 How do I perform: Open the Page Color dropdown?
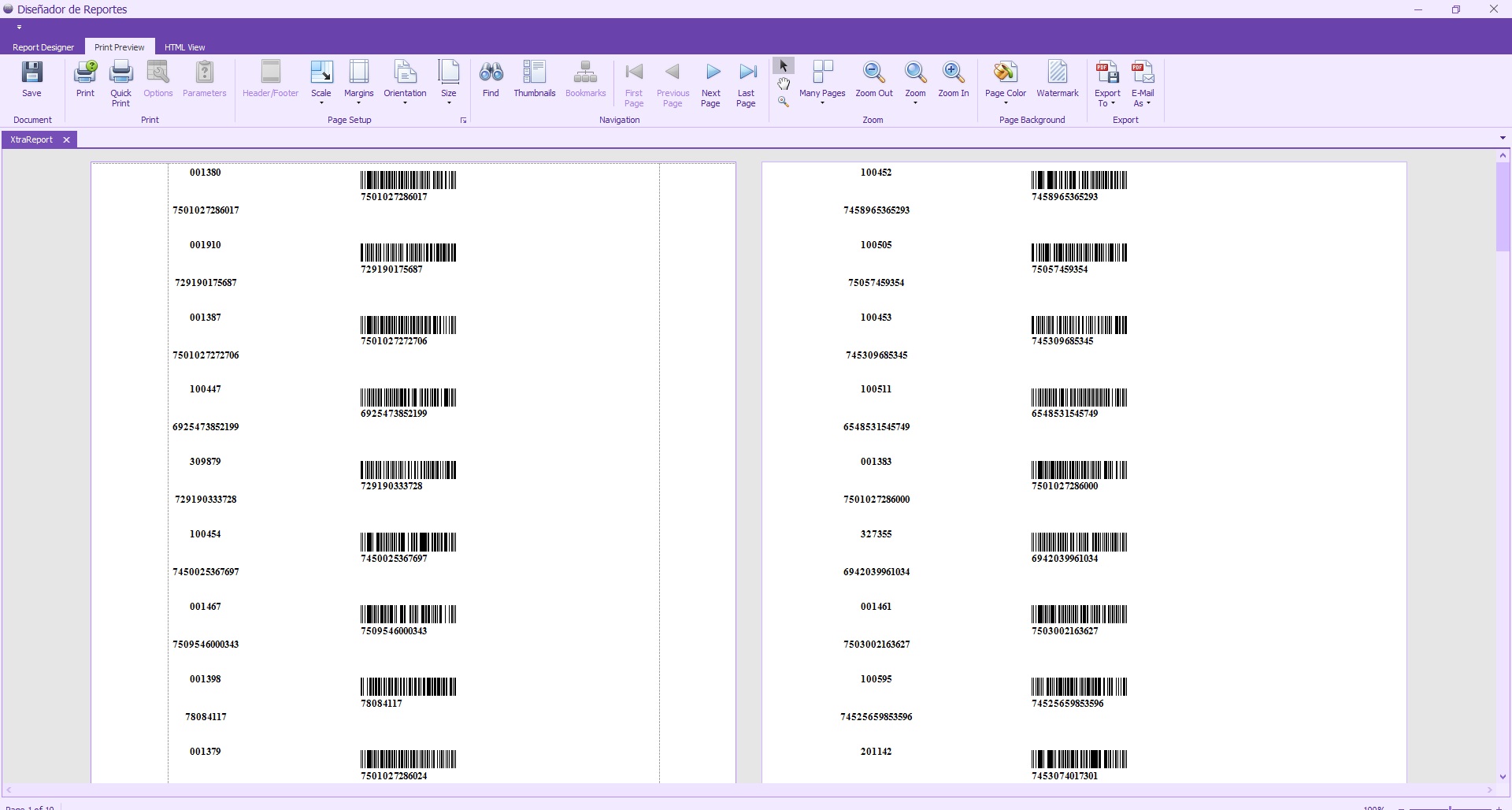click(x=1006, y=103)
